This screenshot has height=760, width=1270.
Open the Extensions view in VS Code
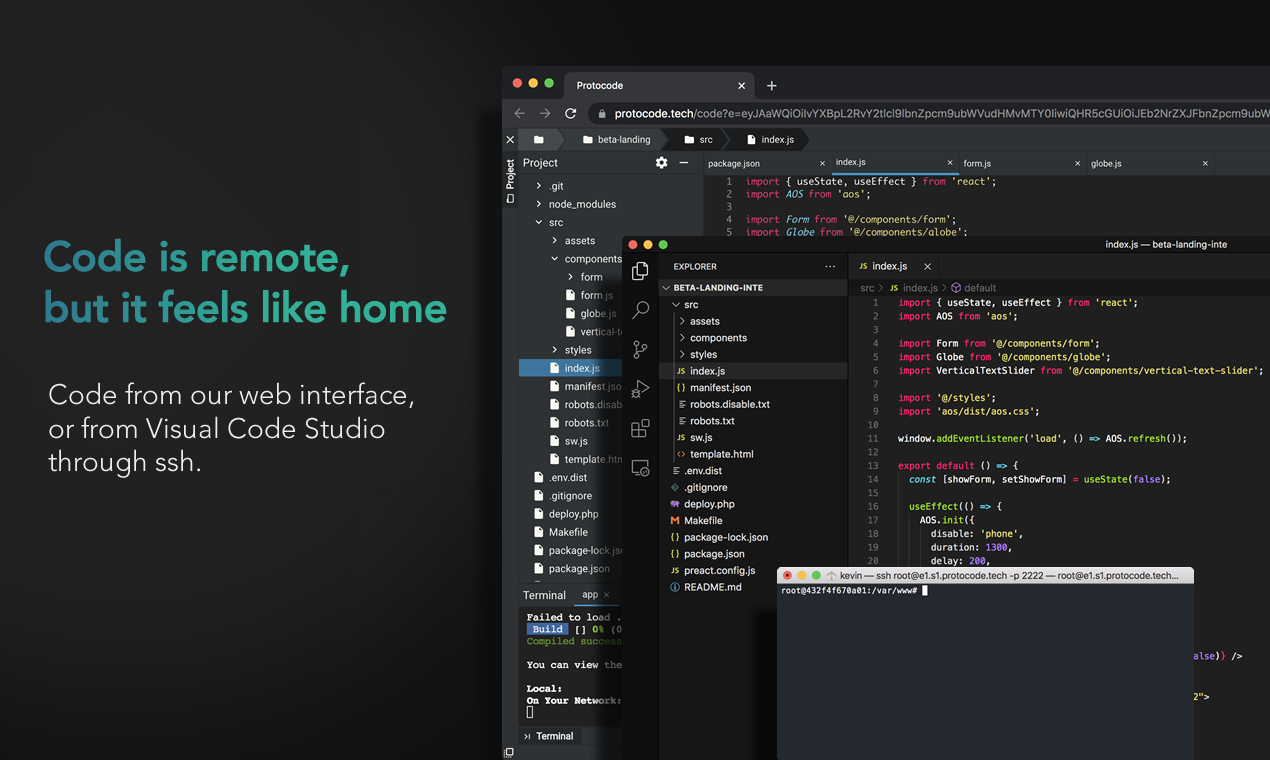coord(640,429)
